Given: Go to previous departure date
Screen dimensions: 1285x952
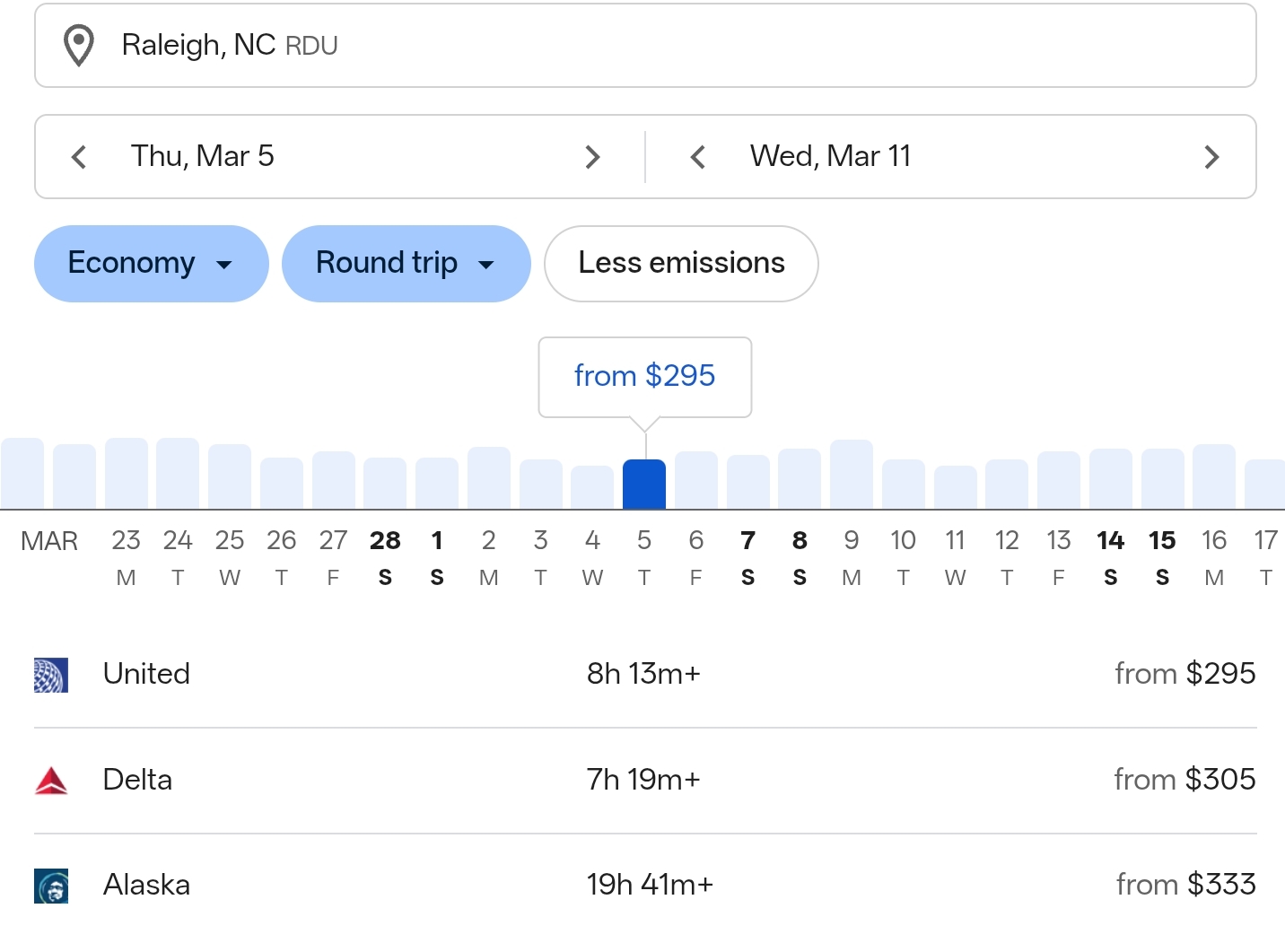Looking at the screenshot, I should [79, 157].
